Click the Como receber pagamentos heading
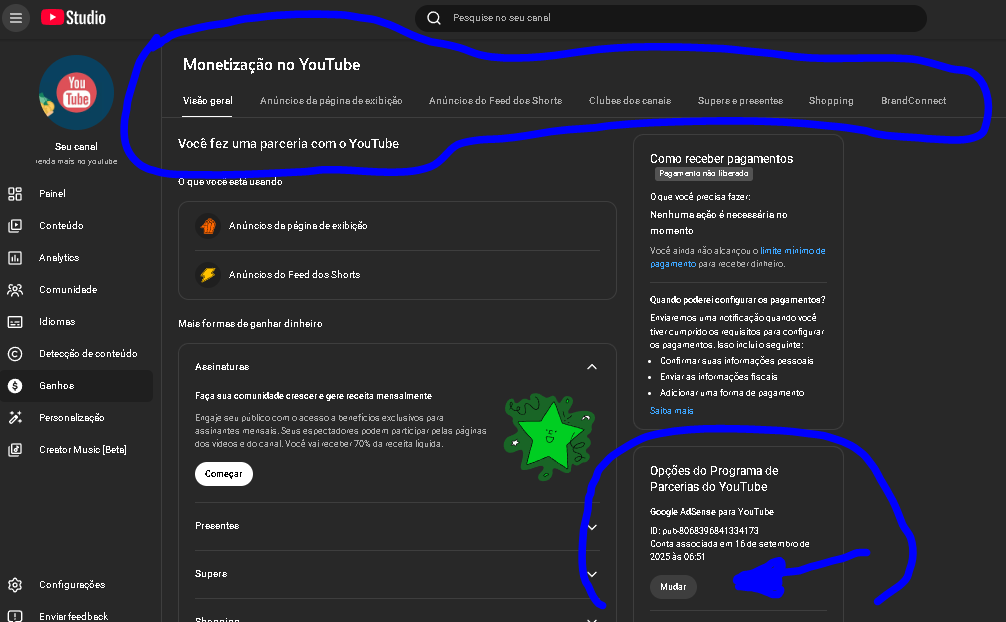The width and height of the screenshot is (1006, 622). tap(721, 159)
